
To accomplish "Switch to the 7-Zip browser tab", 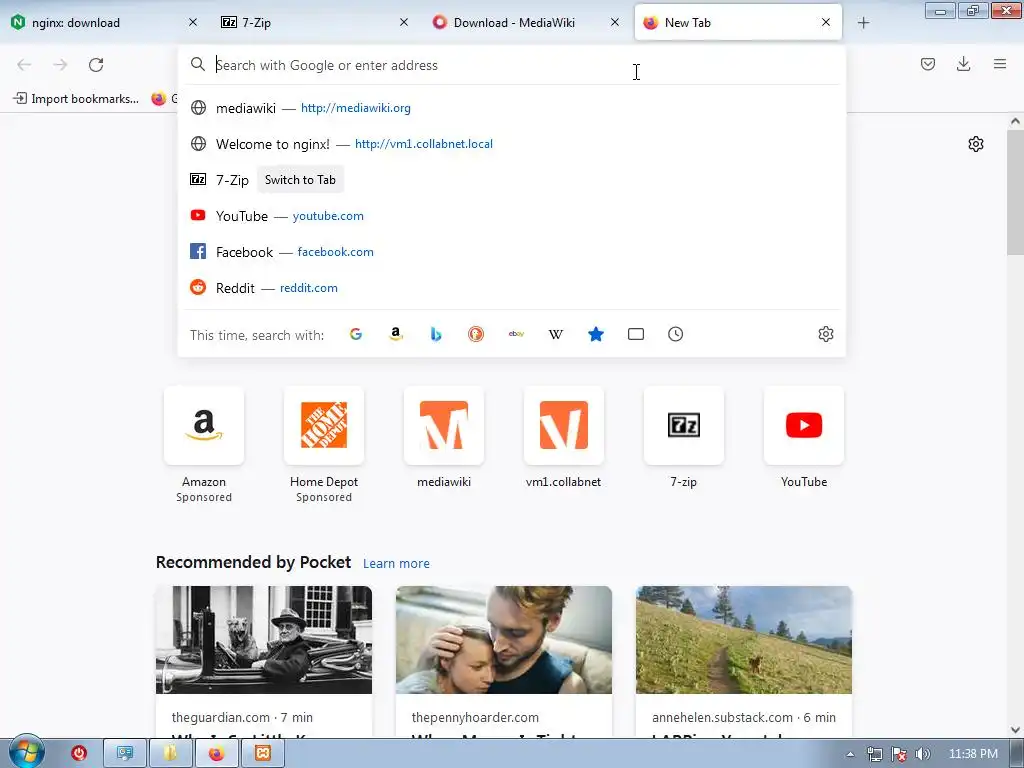I will click(307, 22).
